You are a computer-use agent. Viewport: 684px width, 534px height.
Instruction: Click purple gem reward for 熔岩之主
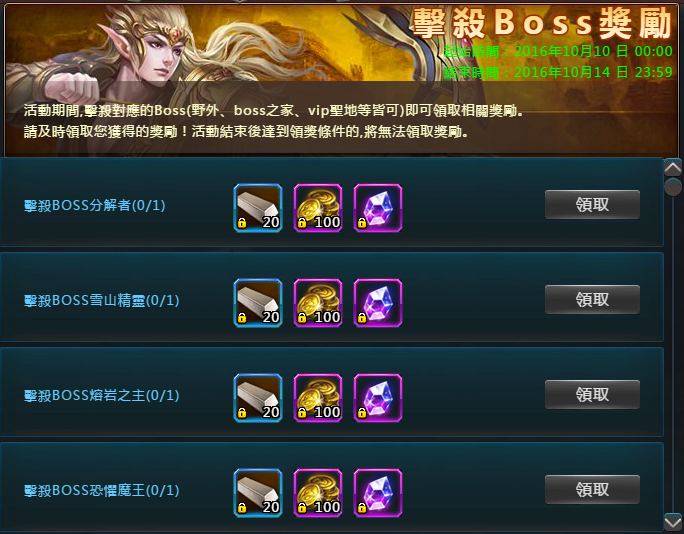(x=378, y=398)
